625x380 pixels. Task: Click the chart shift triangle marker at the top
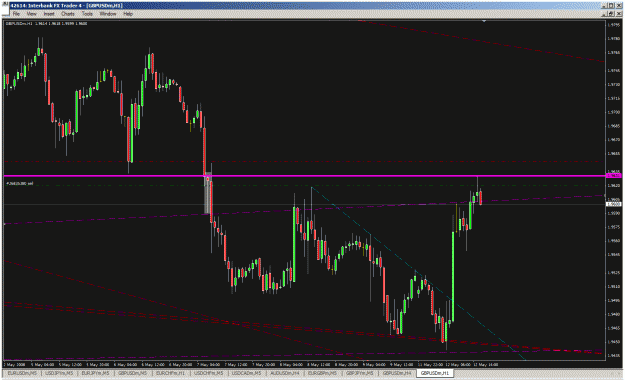coord(484,21)
